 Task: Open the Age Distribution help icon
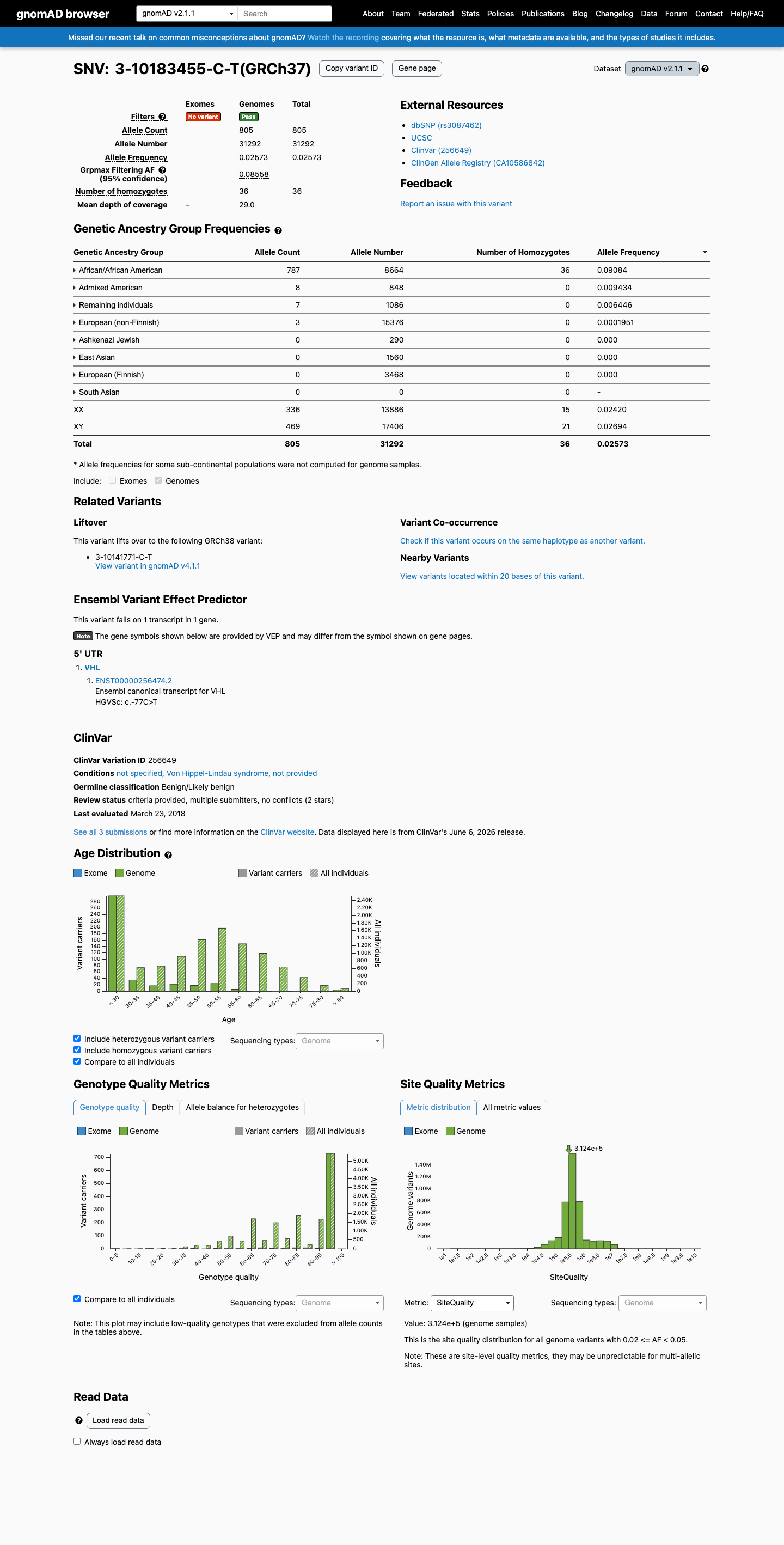(168, 855)
